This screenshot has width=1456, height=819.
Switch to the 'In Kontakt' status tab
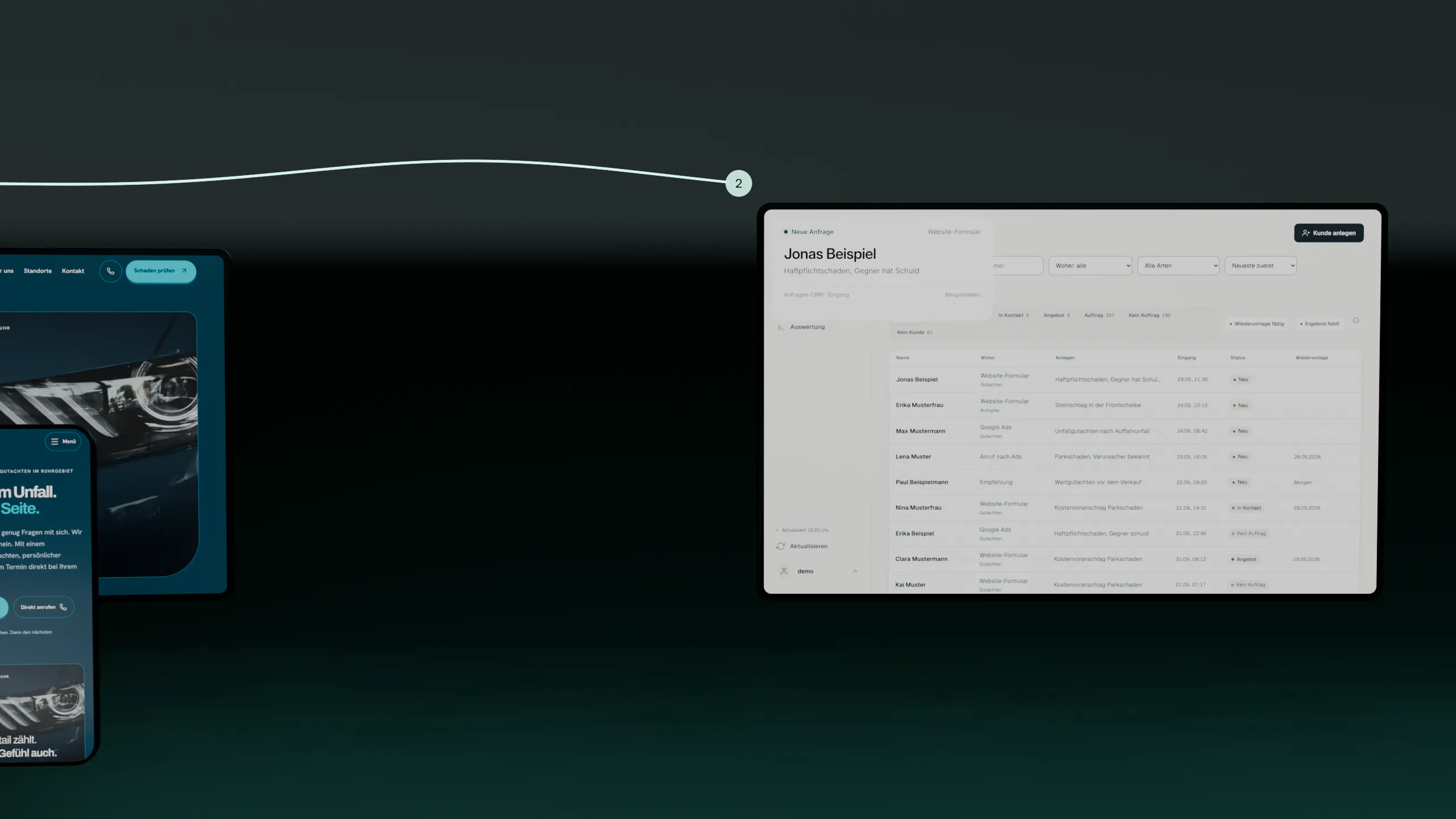click(1014, 315)
